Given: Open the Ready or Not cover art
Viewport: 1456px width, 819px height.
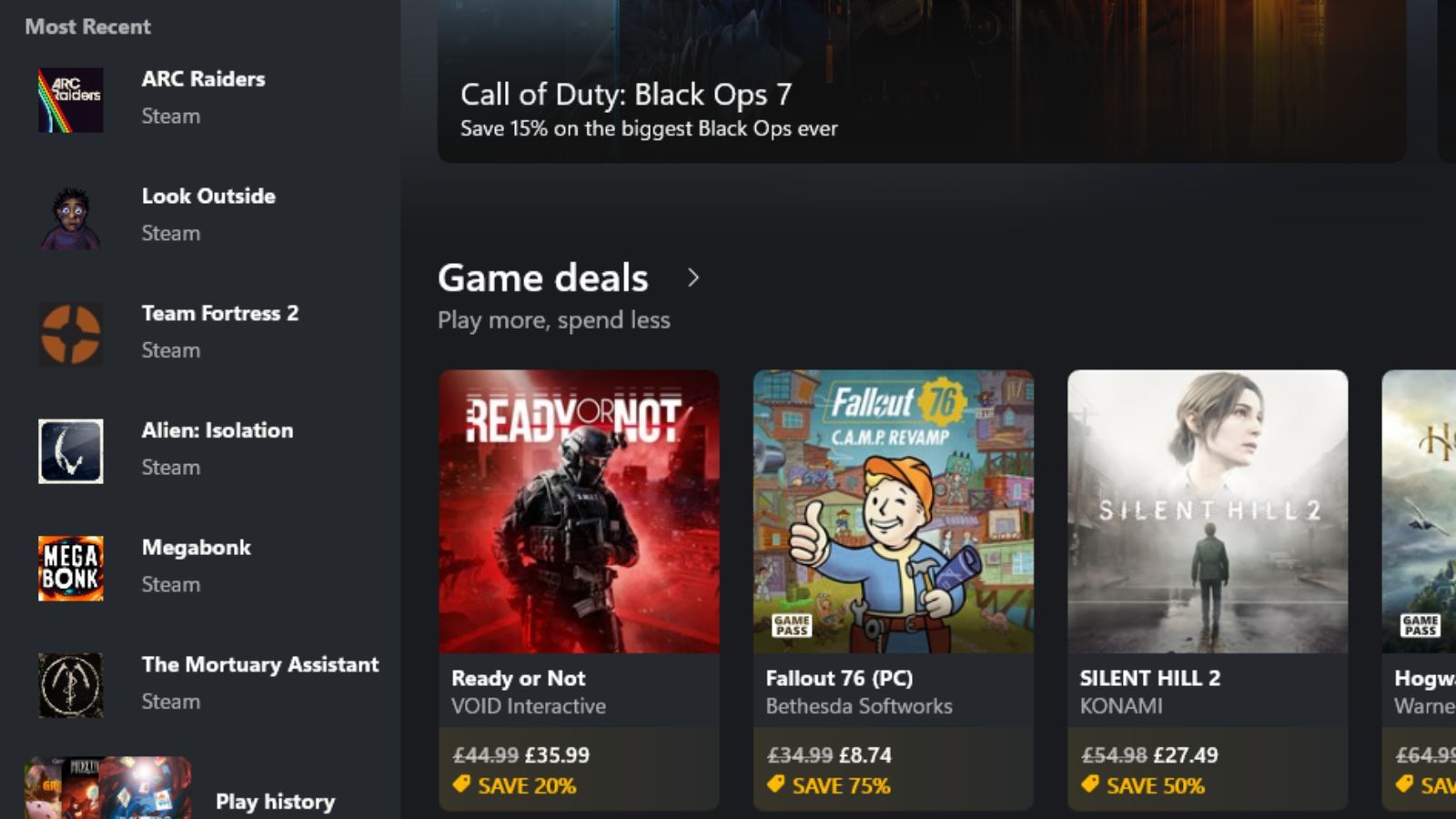Looking at the screenshot, I should (x=579, y=511).
